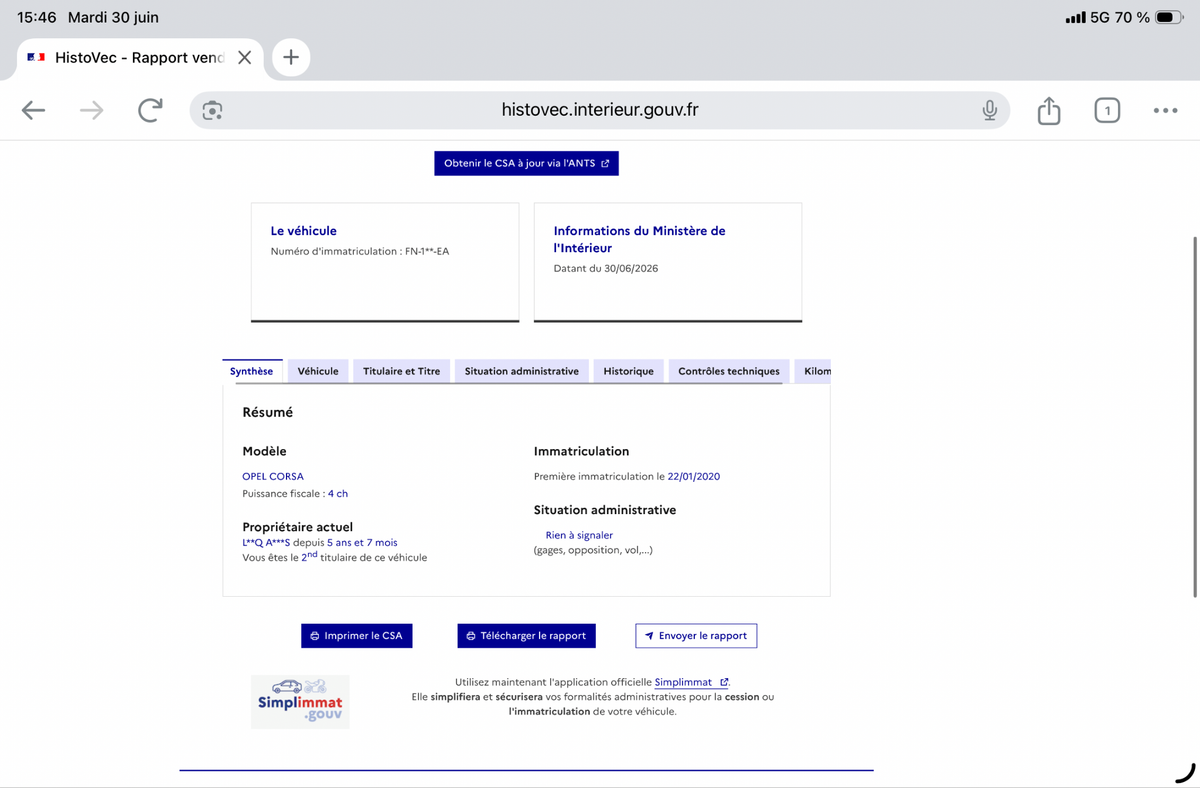1200x788 pixels.
Task: Click the Imprimer le CSA button
Action: (x=357, y=635)
